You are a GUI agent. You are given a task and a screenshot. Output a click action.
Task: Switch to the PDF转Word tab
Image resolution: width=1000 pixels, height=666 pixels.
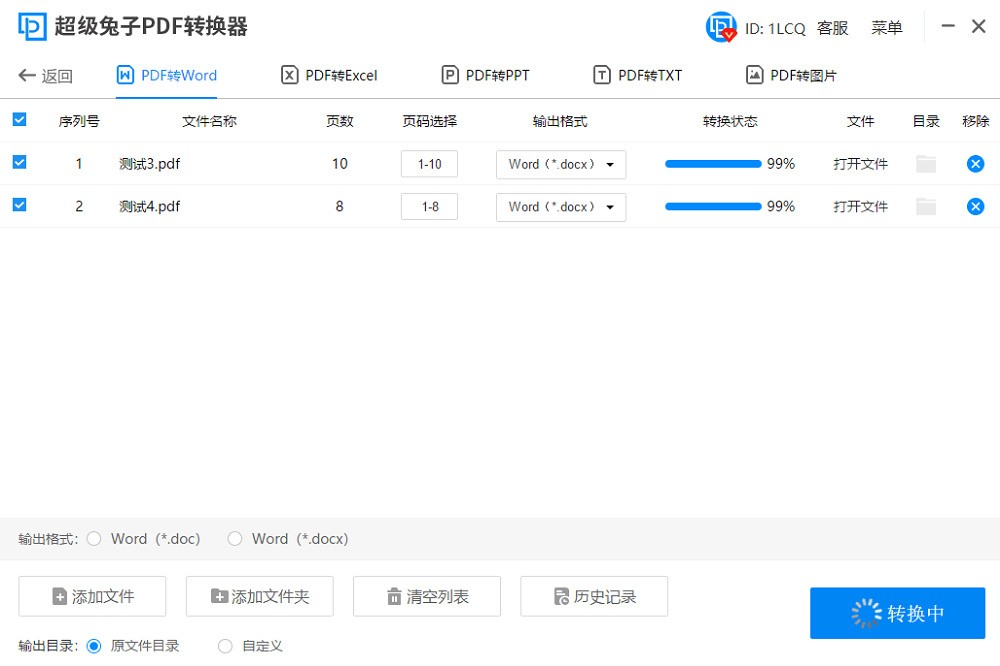166,74
